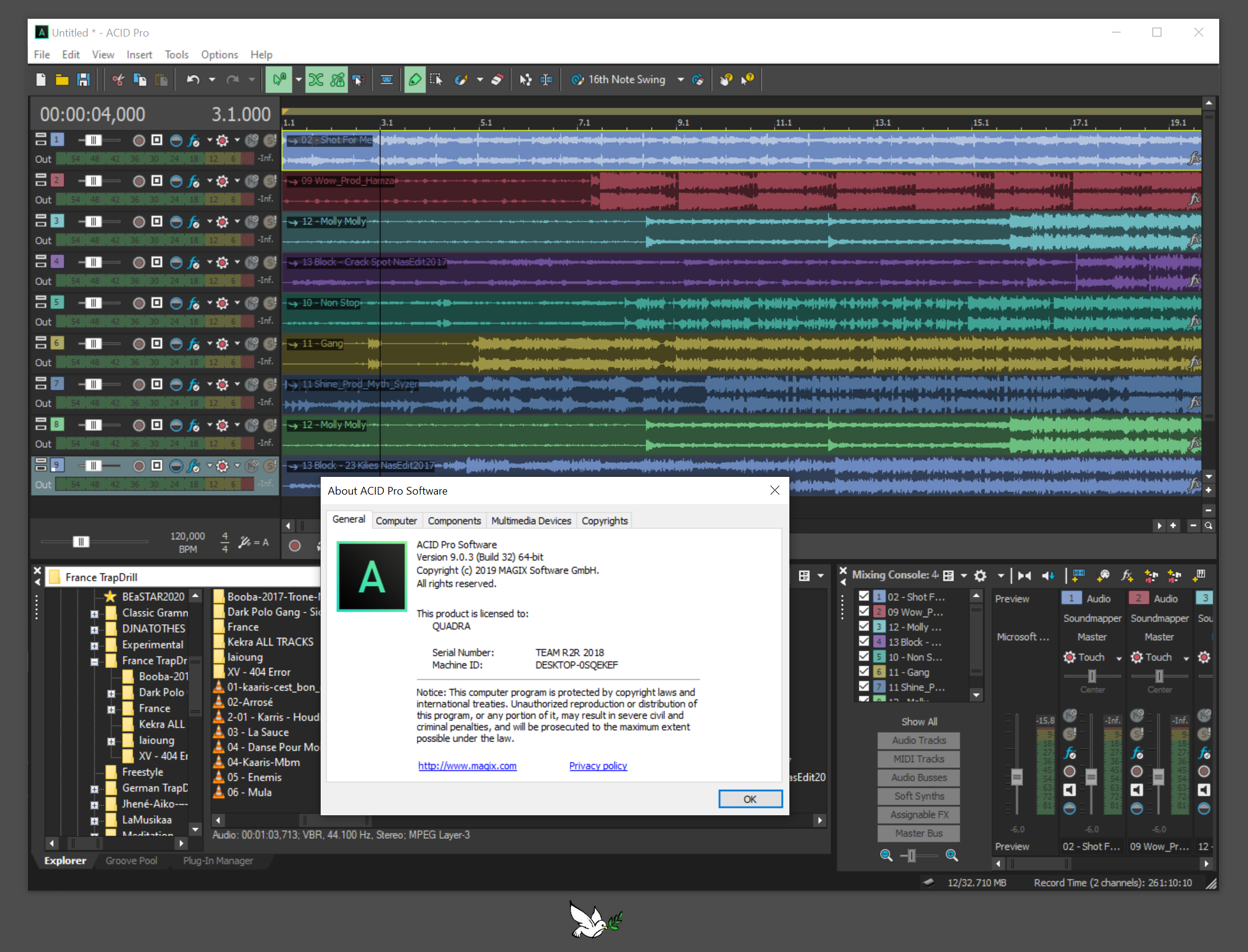
Task: Click the Audio Tracks button in Mixing Console
Action: 918,740
